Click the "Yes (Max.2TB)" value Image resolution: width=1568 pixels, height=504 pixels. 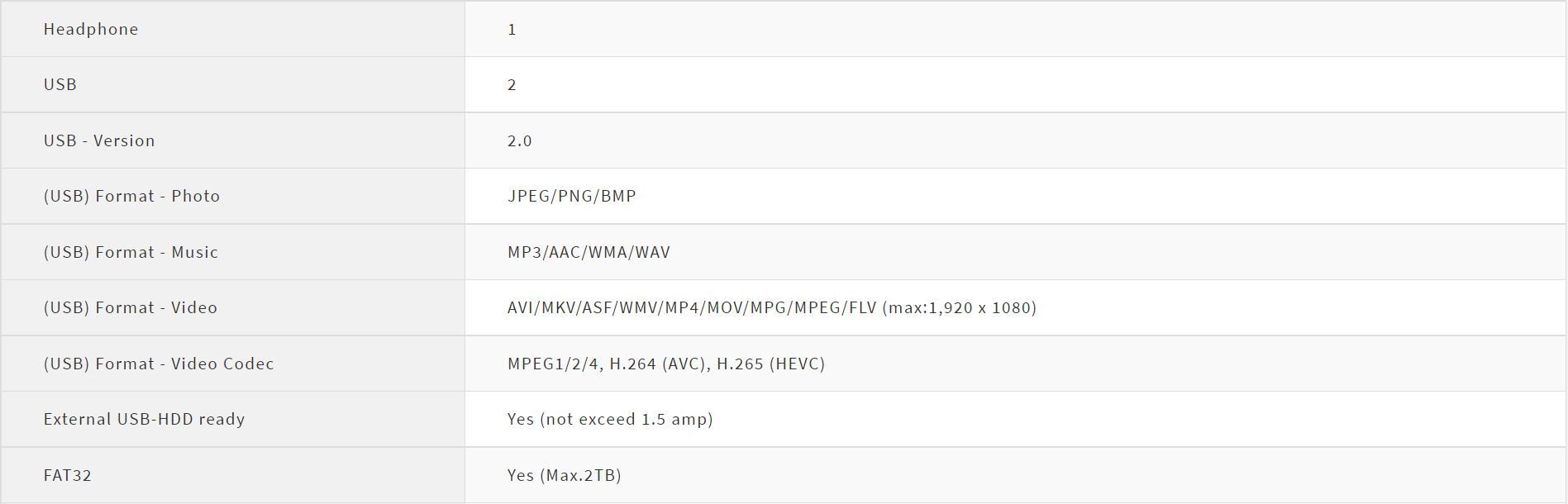(x=565, y=475)
